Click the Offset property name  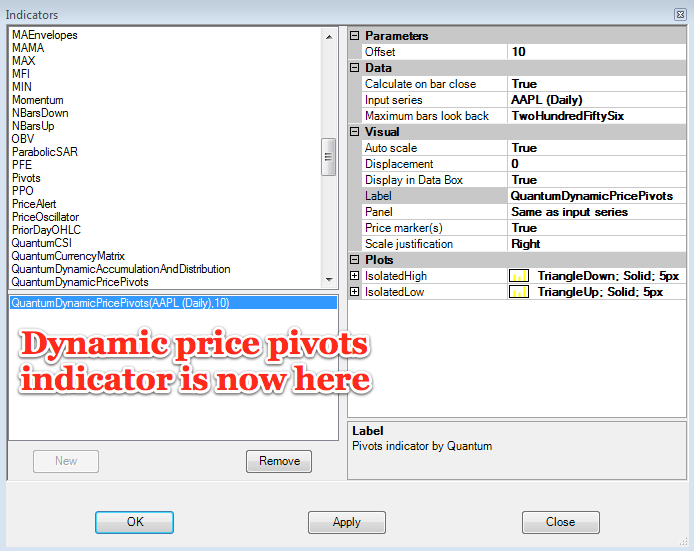380,52
